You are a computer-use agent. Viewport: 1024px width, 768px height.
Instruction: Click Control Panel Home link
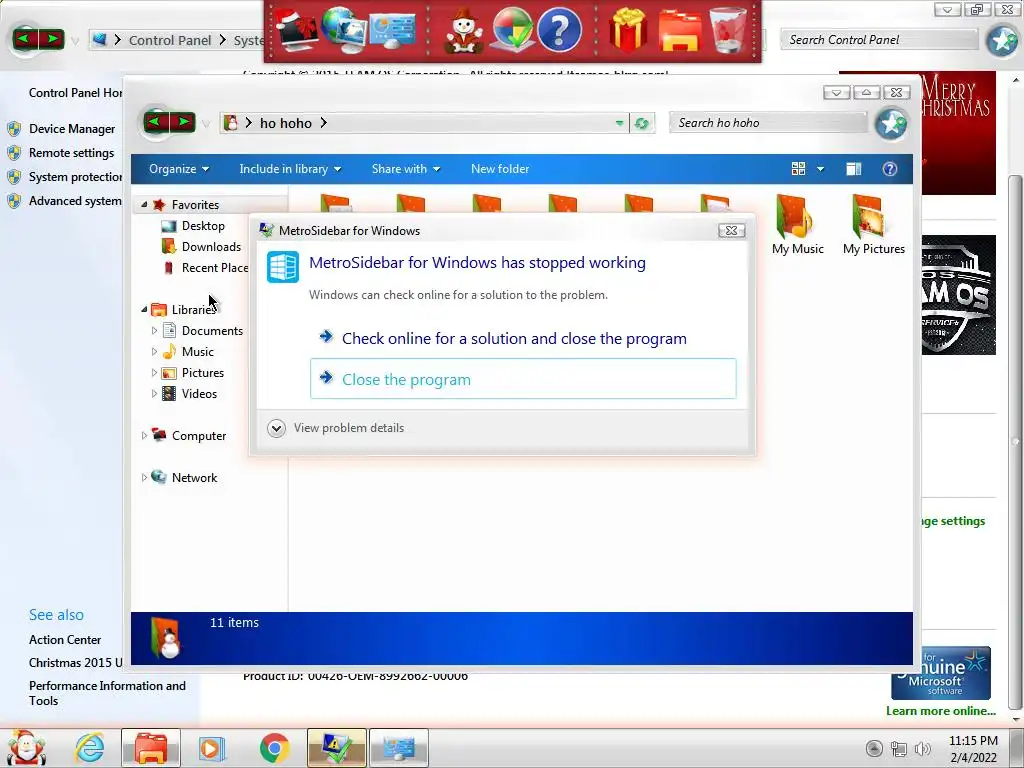pos(75,93)
